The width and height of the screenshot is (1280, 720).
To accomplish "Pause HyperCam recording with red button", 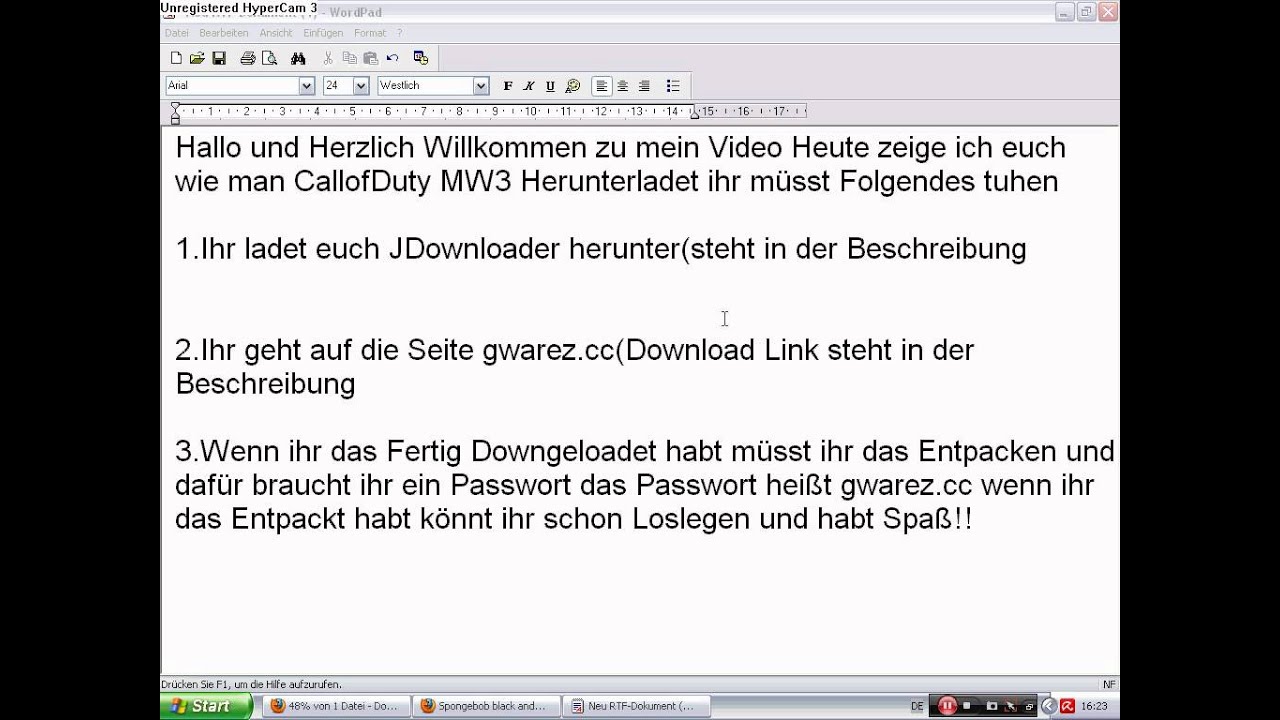I will tap(947, 706).
